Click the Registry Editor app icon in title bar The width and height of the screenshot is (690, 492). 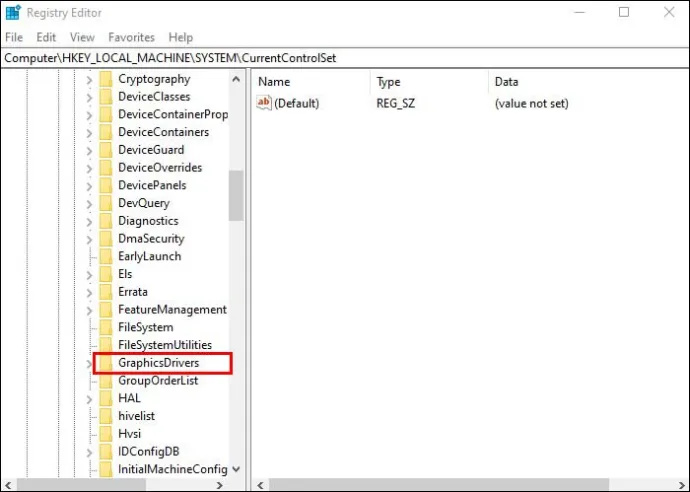13,12
